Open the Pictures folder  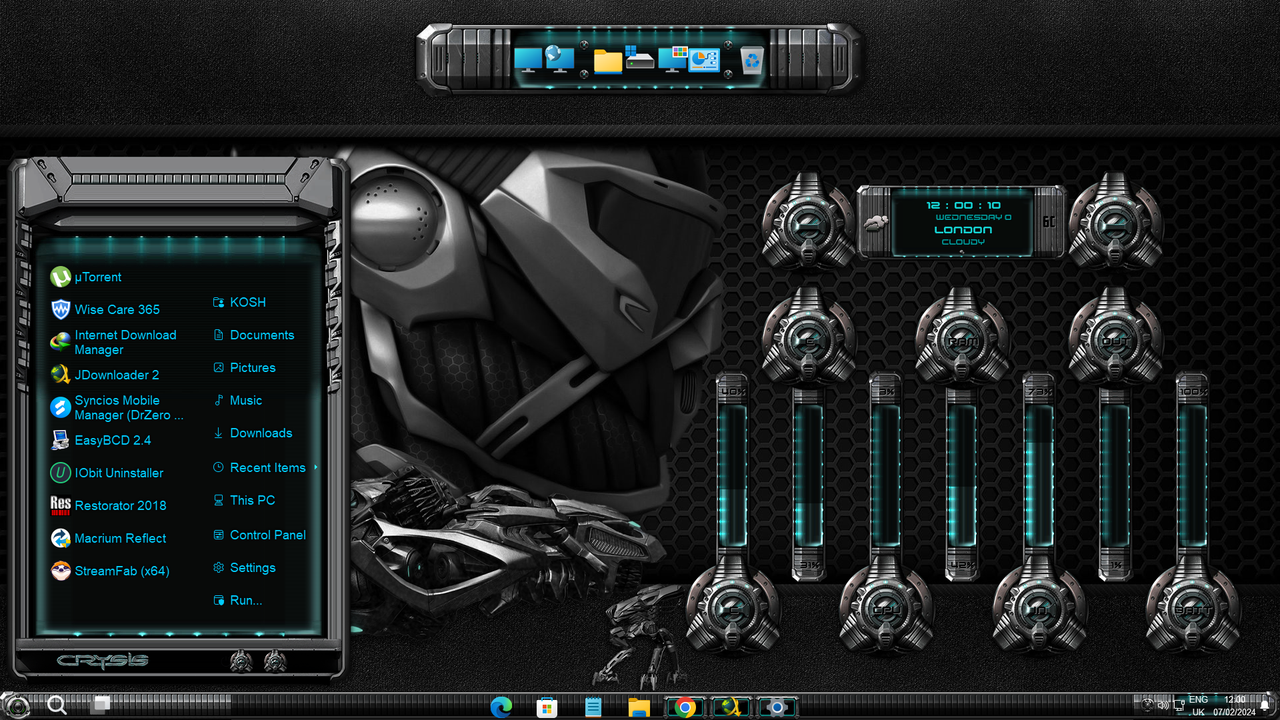click(245, 368)
